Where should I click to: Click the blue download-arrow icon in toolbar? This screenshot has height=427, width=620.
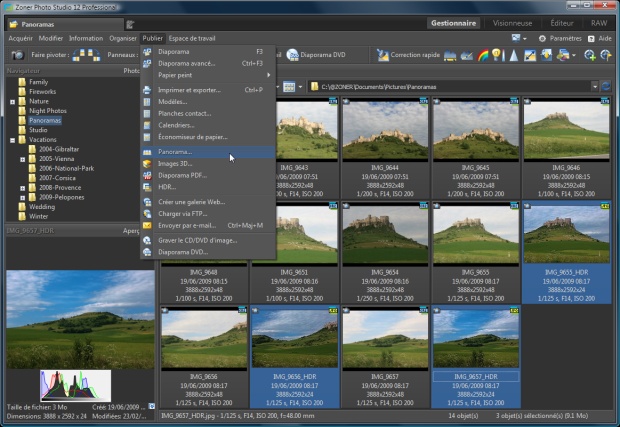click(x=546, y=55)
